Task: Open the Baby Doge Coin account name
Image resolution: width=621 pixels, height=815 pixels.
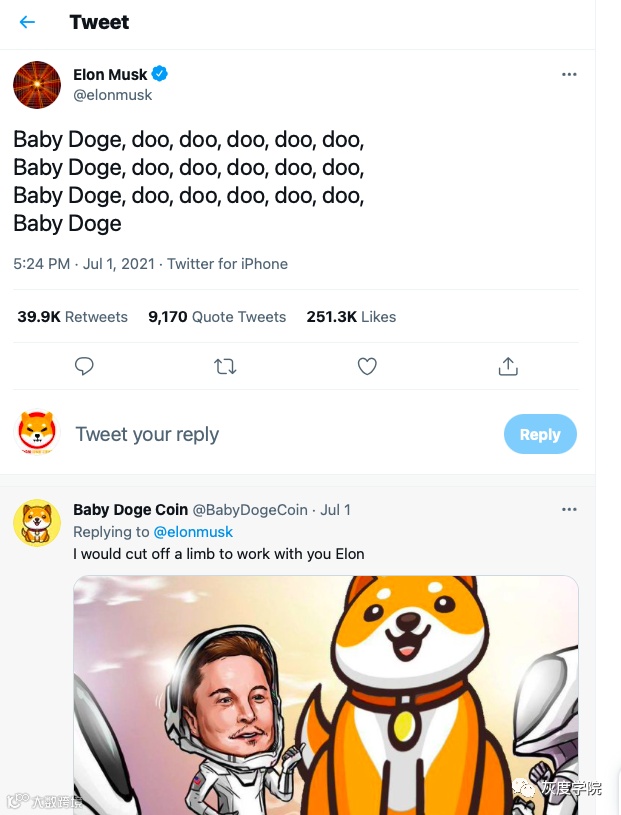Action: pyautogui.click(x=131, y=510)
